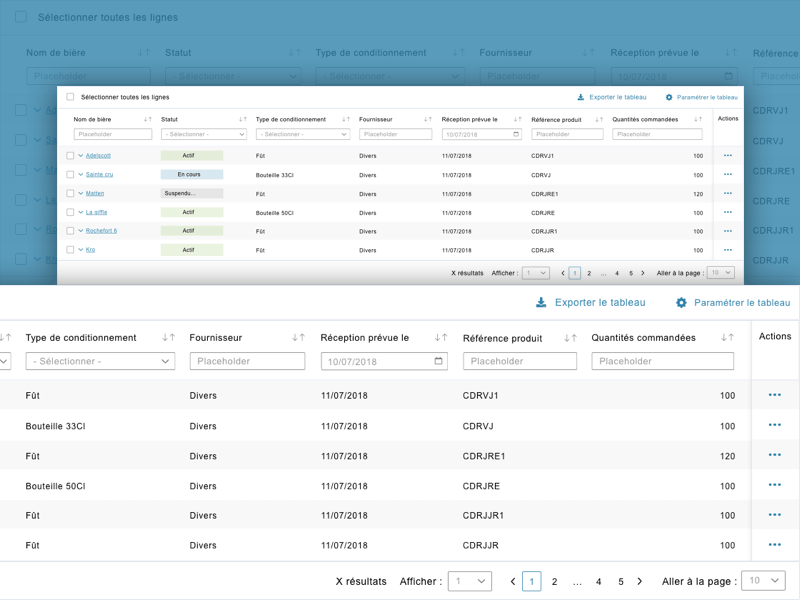Click the Fournisseur Placeholder field in bottom table
This screenshot has height=600, width=800.
click(x=247, y=361)
